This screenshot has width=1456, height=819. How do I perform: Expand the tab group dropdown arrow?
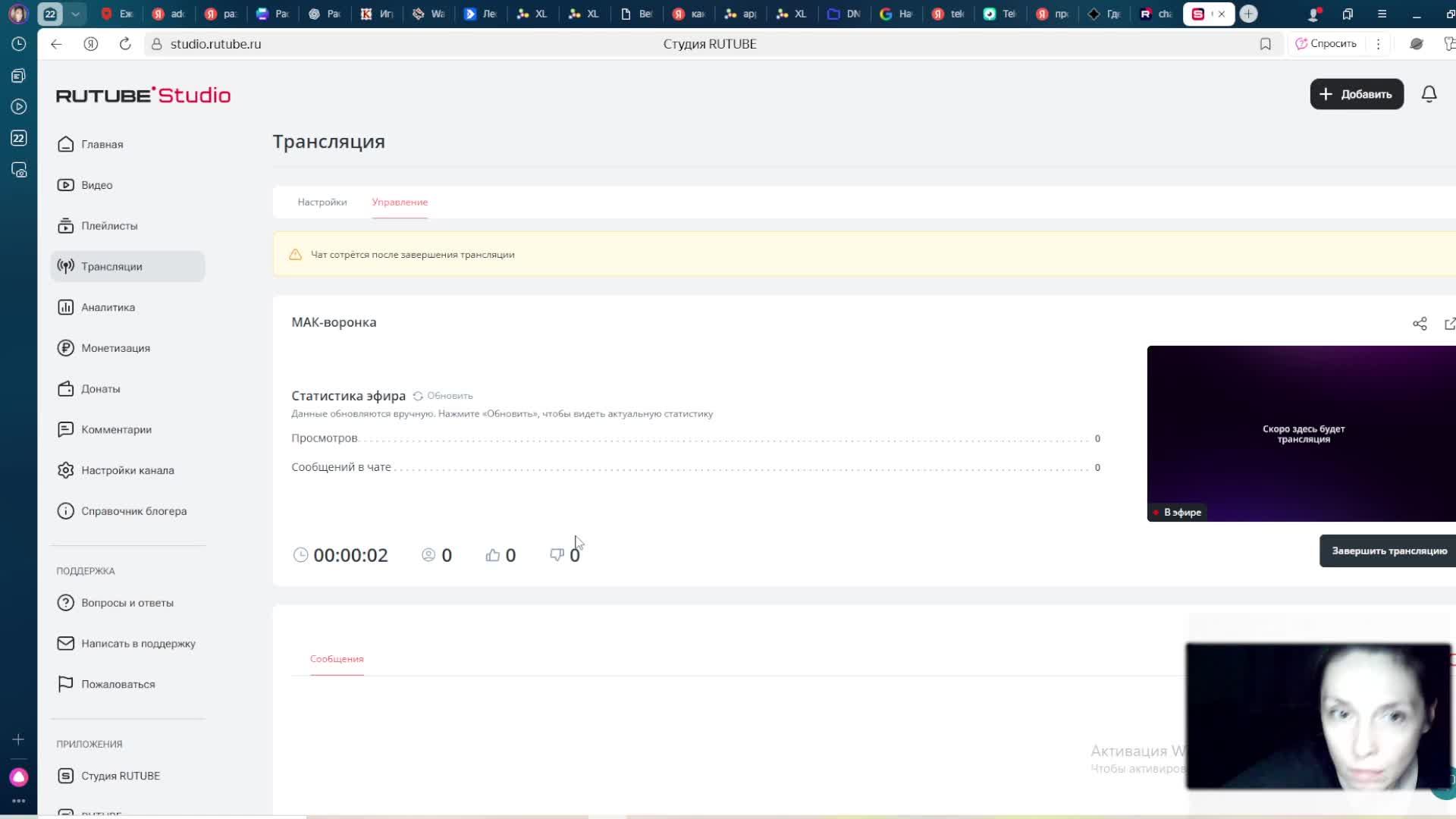75,14
